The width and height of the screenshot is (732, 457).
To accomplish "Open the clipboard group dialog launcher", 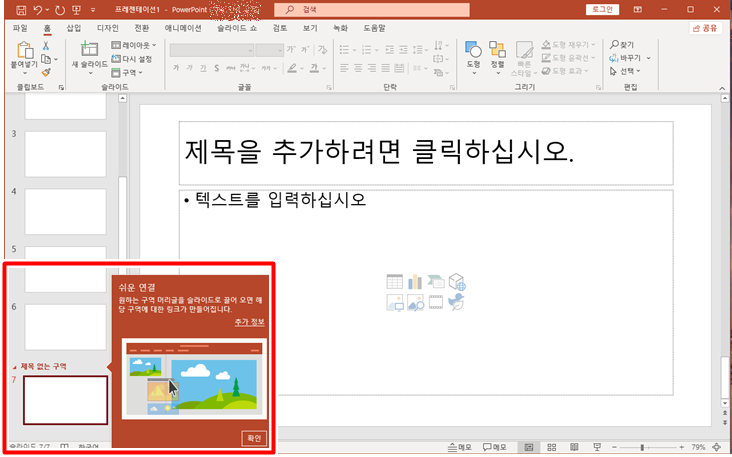I will (61, 87).
